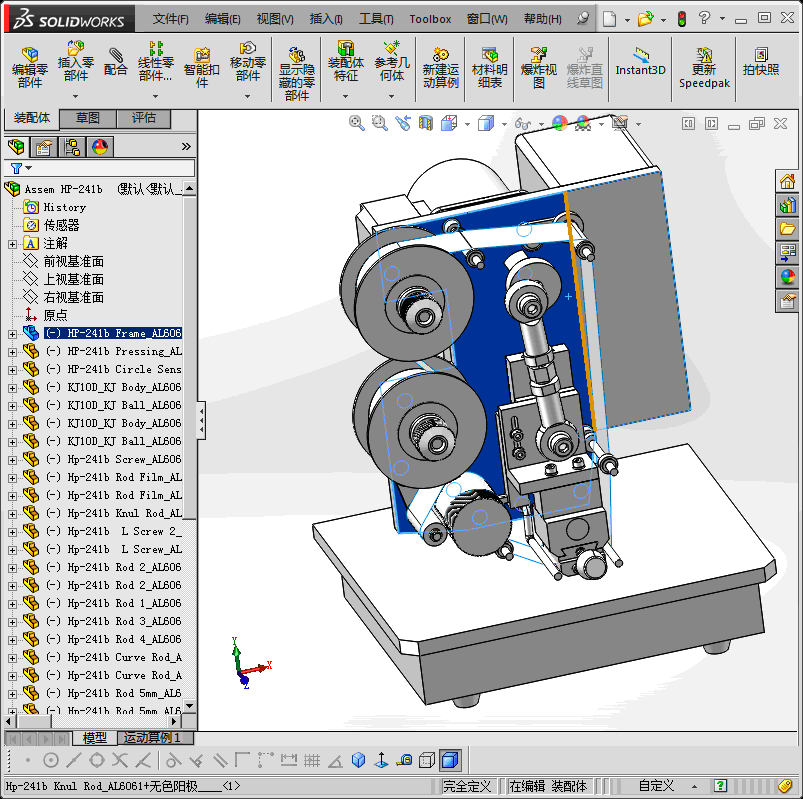Open Linear Component Pattern tool
The height and width of the screenshot is (799, 803).
point(155,61)
